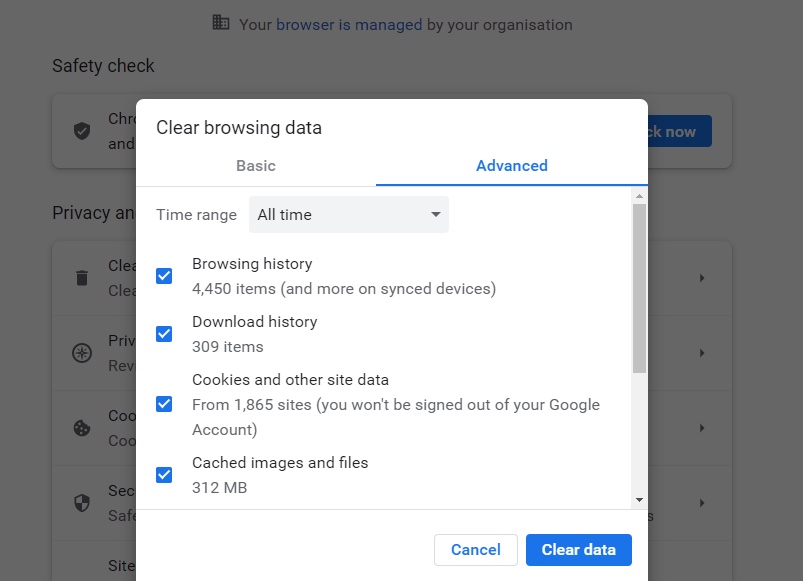Switch to the Basic tab
The image size is (803, 581).
tap(256, 166)
